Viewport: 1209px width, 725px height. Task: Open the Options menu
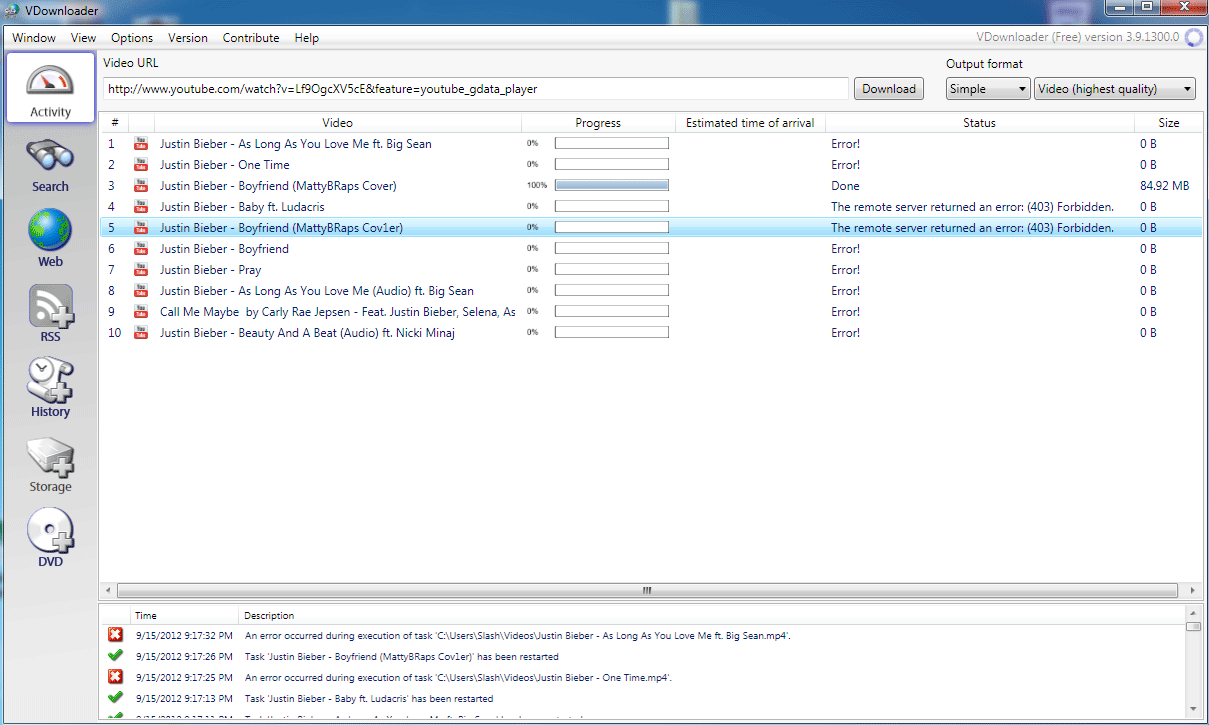[x=131, y=37]
